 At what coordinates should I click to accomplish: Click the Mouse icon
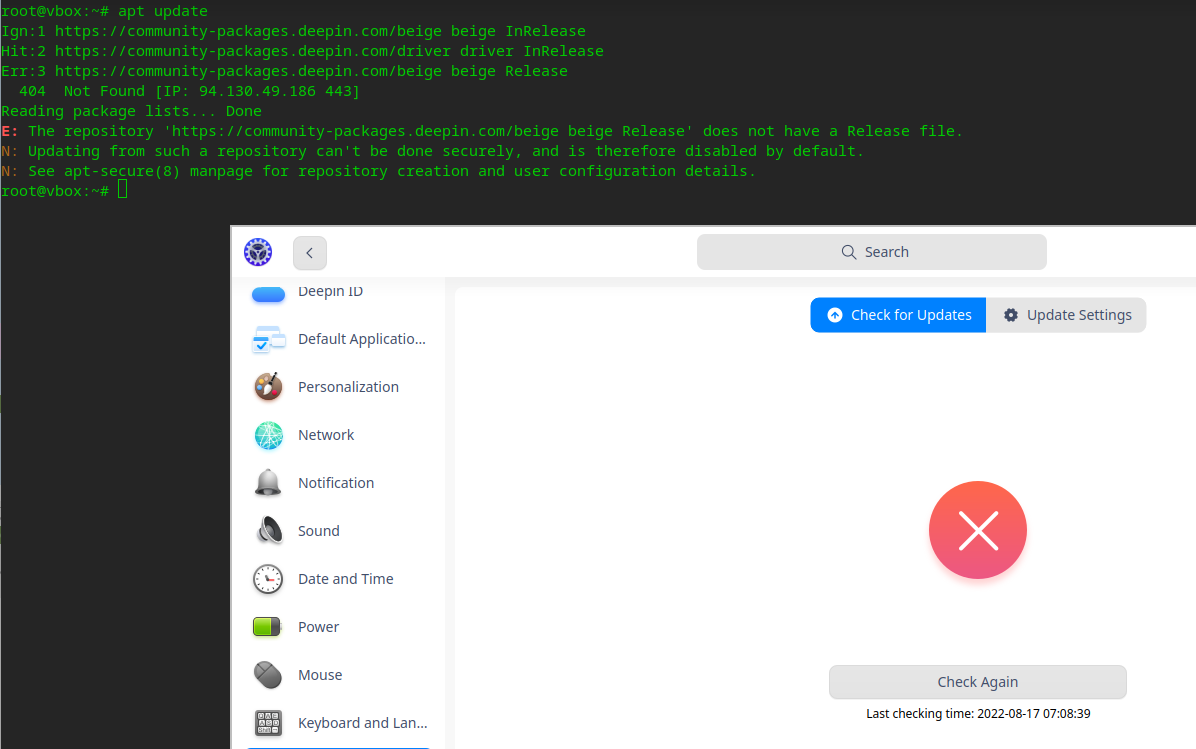(x=268, y=674)
